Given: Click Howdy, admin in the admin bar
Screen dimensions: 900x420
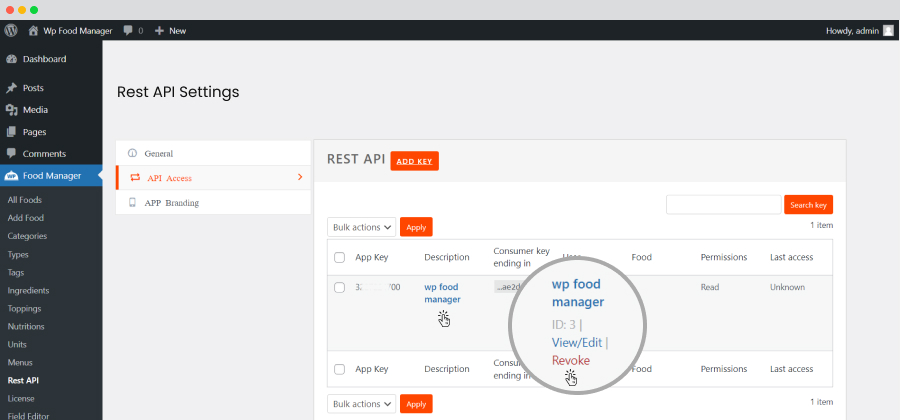Looking at the screenshot, I should point(852,31).
